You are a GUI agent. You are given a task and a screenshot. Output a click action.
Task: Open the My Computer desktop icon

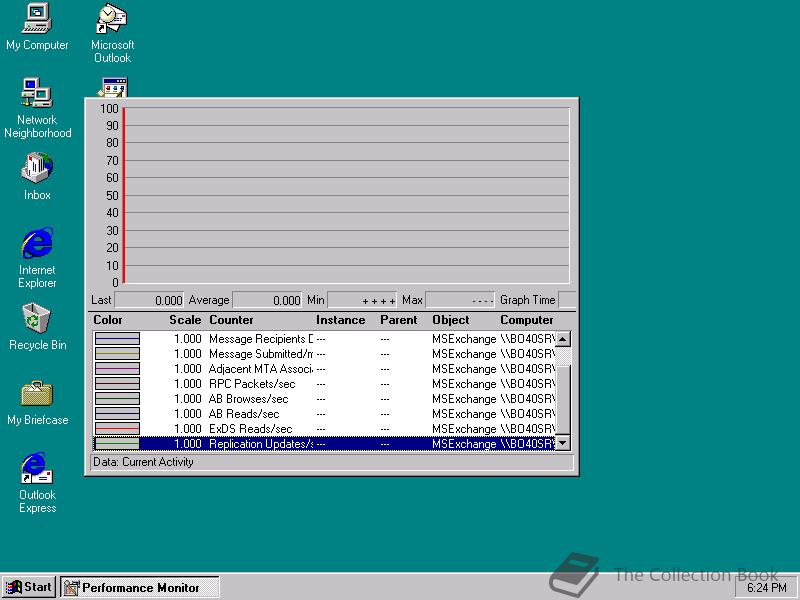(x=37, y=27)
